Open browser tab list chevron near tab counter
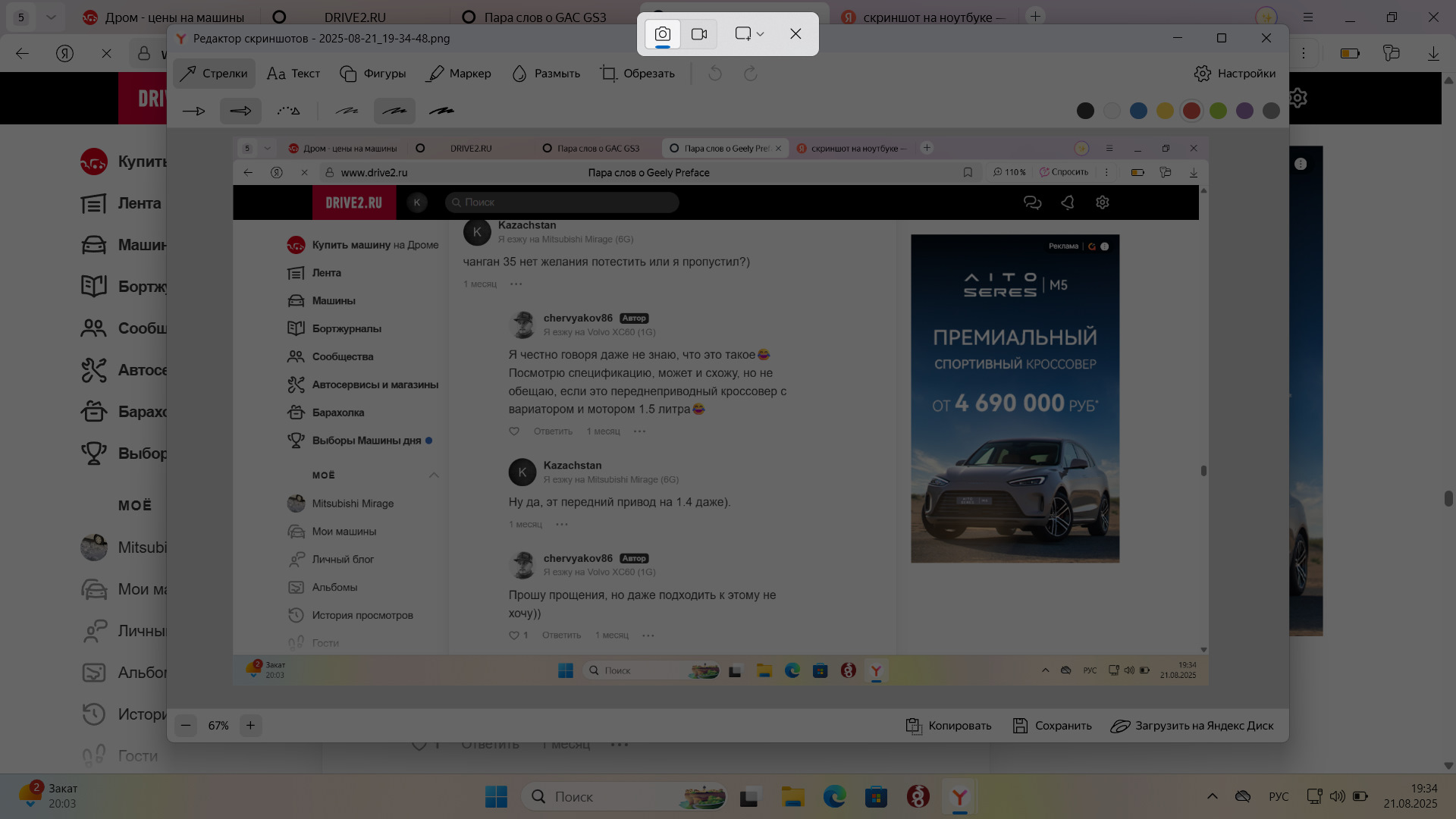The height and width of the screenshot is (819, 1456). tap(51, 17)
